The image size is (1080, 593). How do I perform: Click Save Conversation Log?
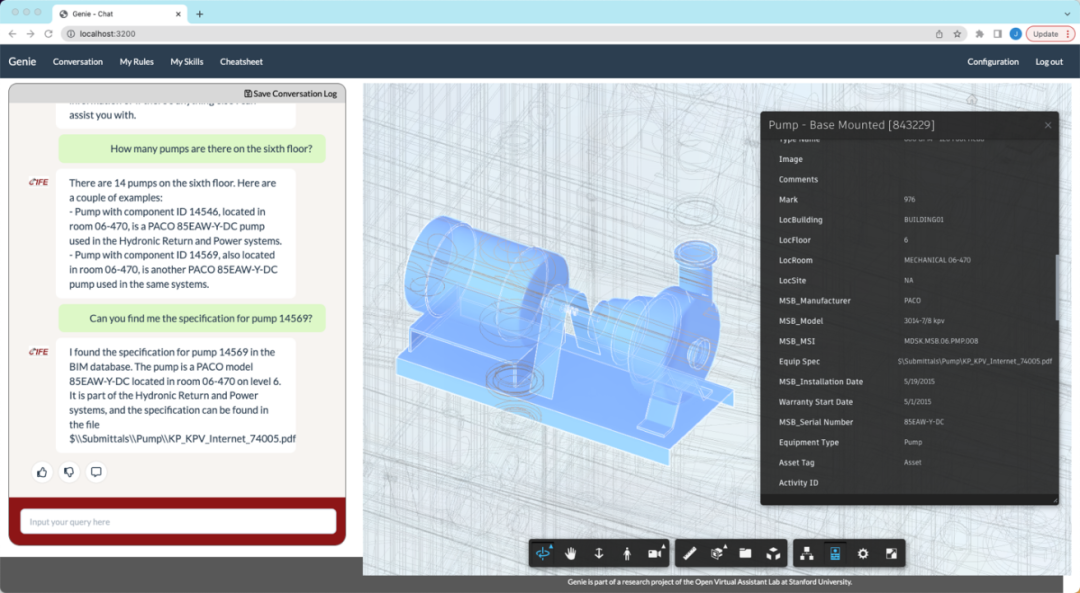291,94
